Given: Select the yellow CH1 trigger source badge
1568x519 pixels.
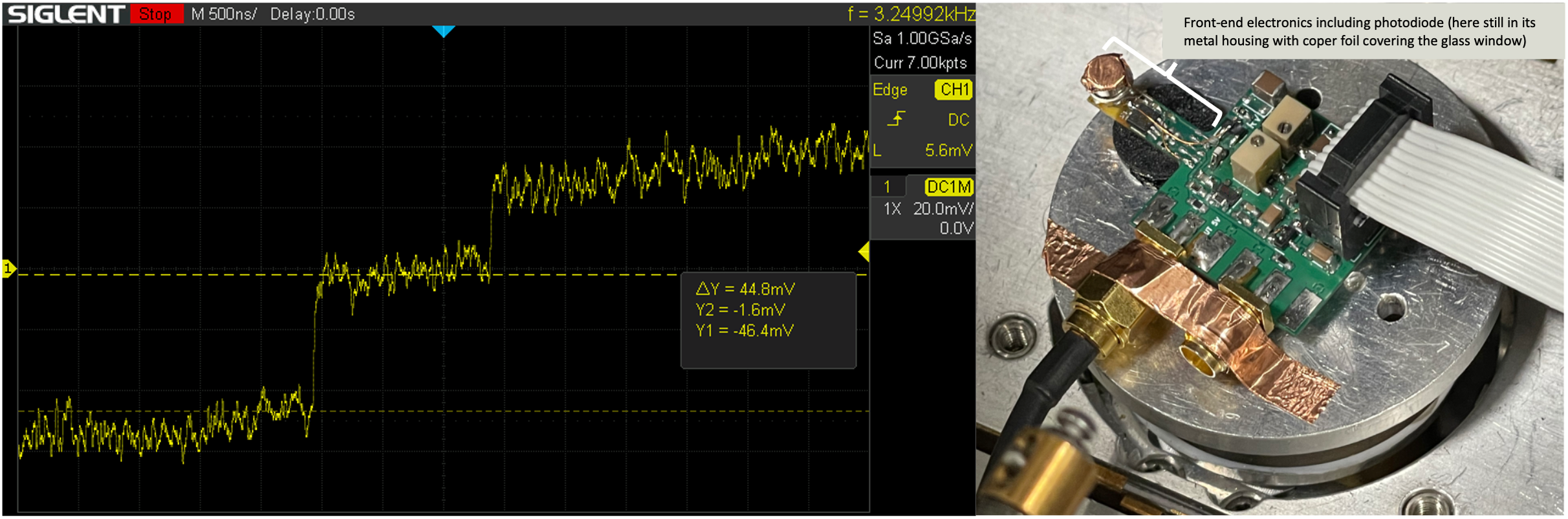Looking at the screenshot, I should (953, 89).
